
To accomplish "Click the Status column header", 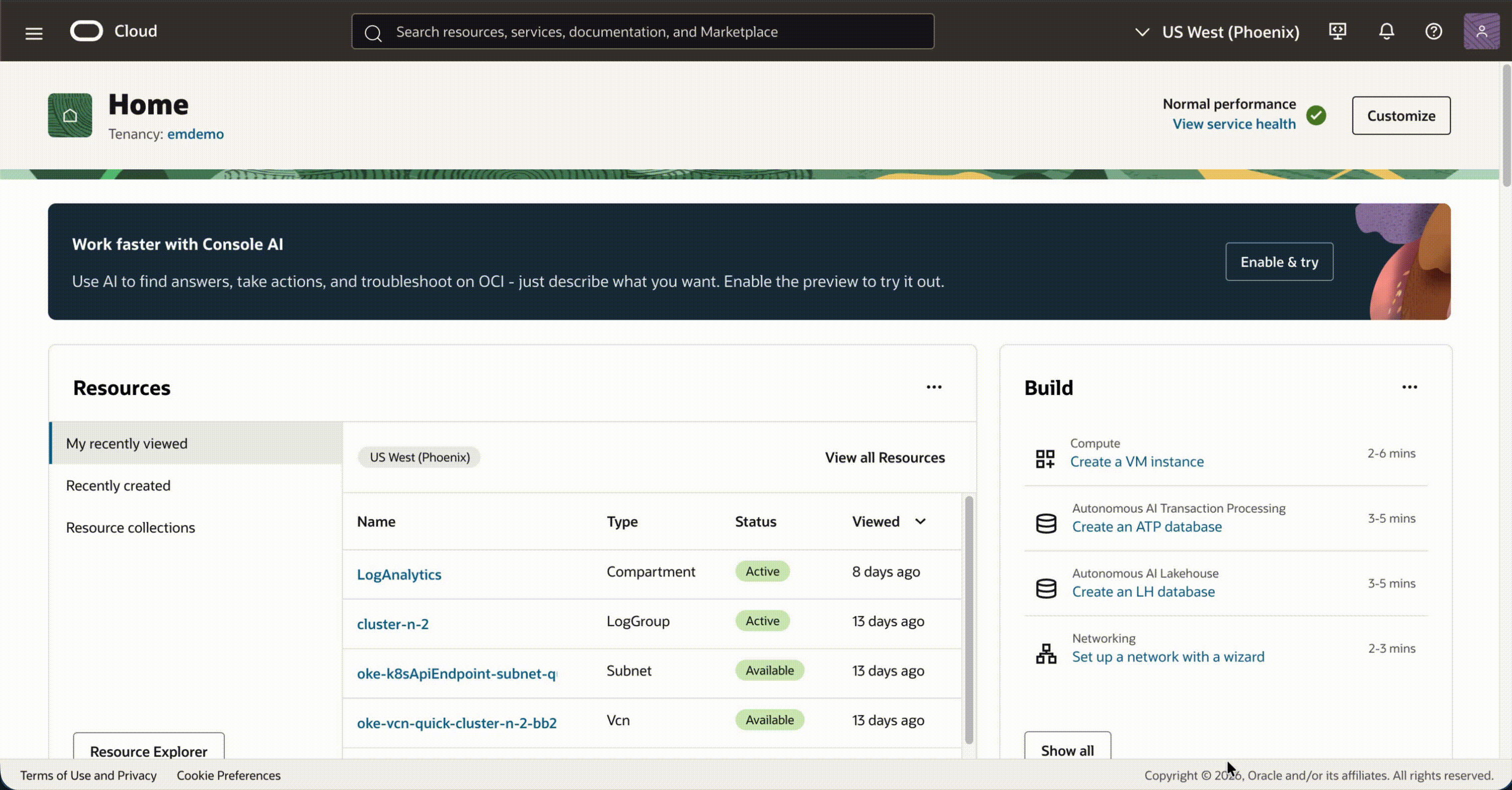I will pyautogui.click(x=755, y=521).
